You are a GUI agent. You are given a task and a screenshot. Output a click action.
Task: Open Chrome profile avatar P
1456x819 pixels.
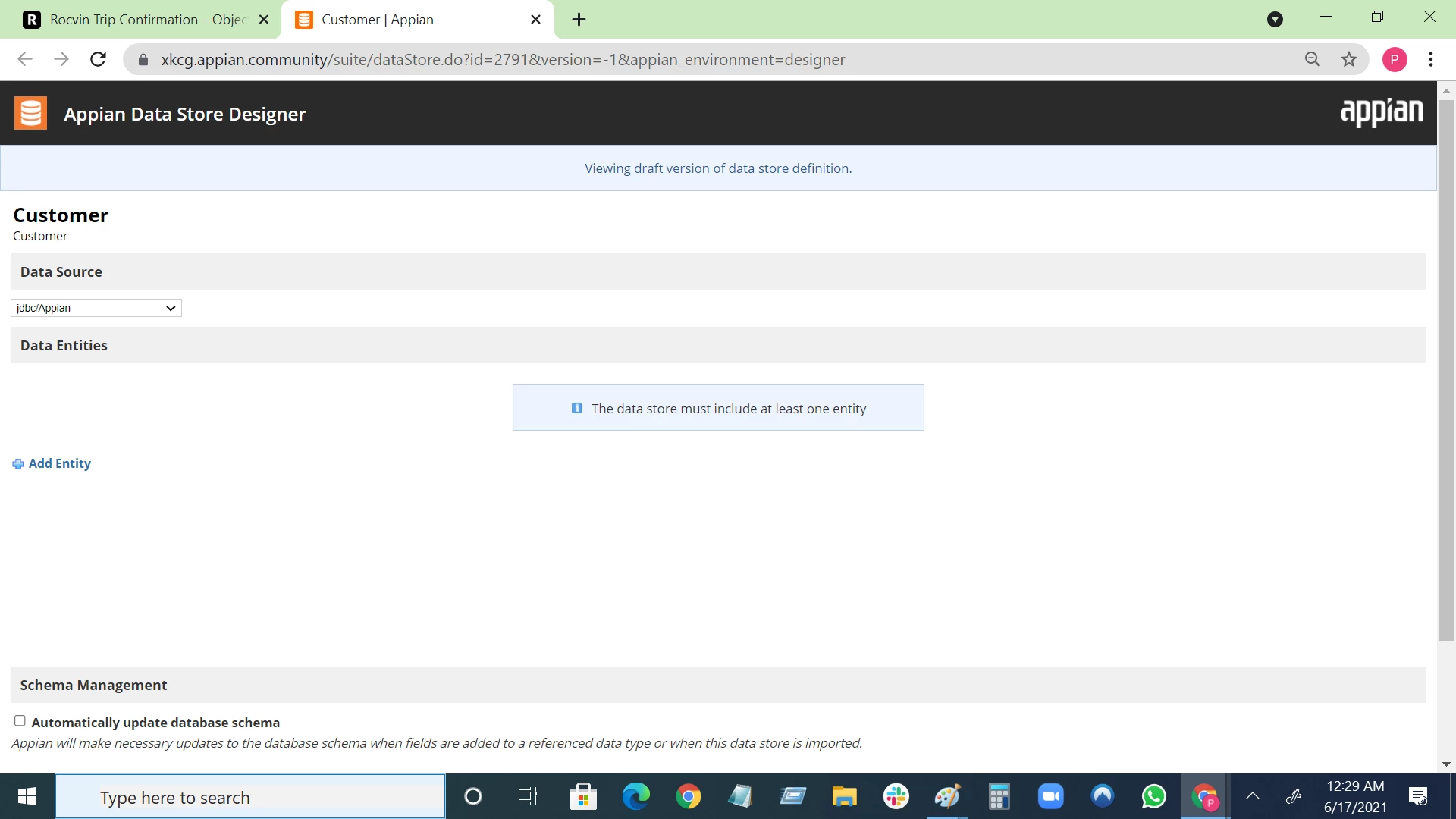pos(1395,59)
